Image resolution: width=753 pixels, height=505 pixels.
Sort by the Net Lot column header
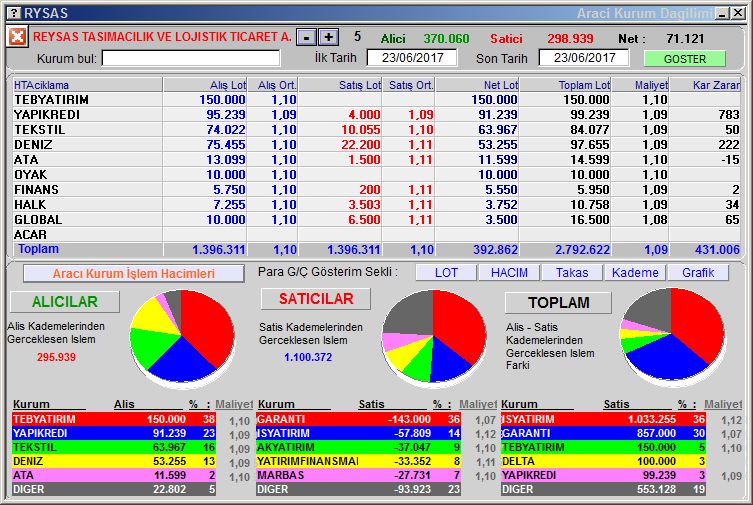477,85
